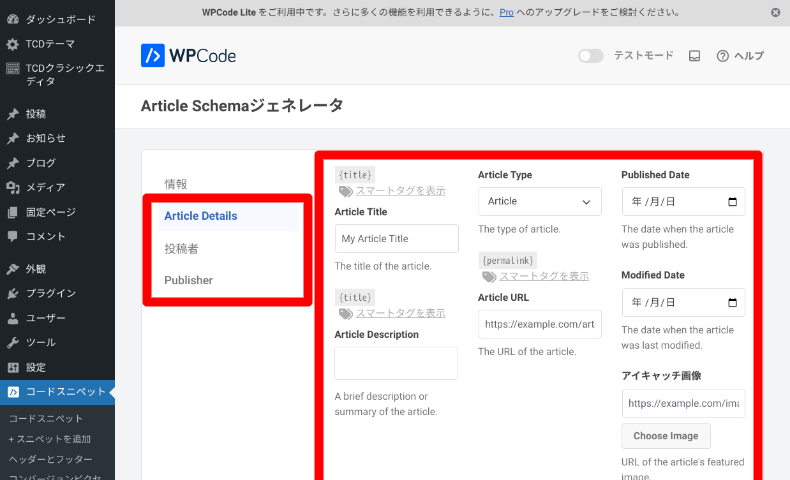Open the Appearance brush icon (外観)
790x480 pixels.
tap(13, 269)
